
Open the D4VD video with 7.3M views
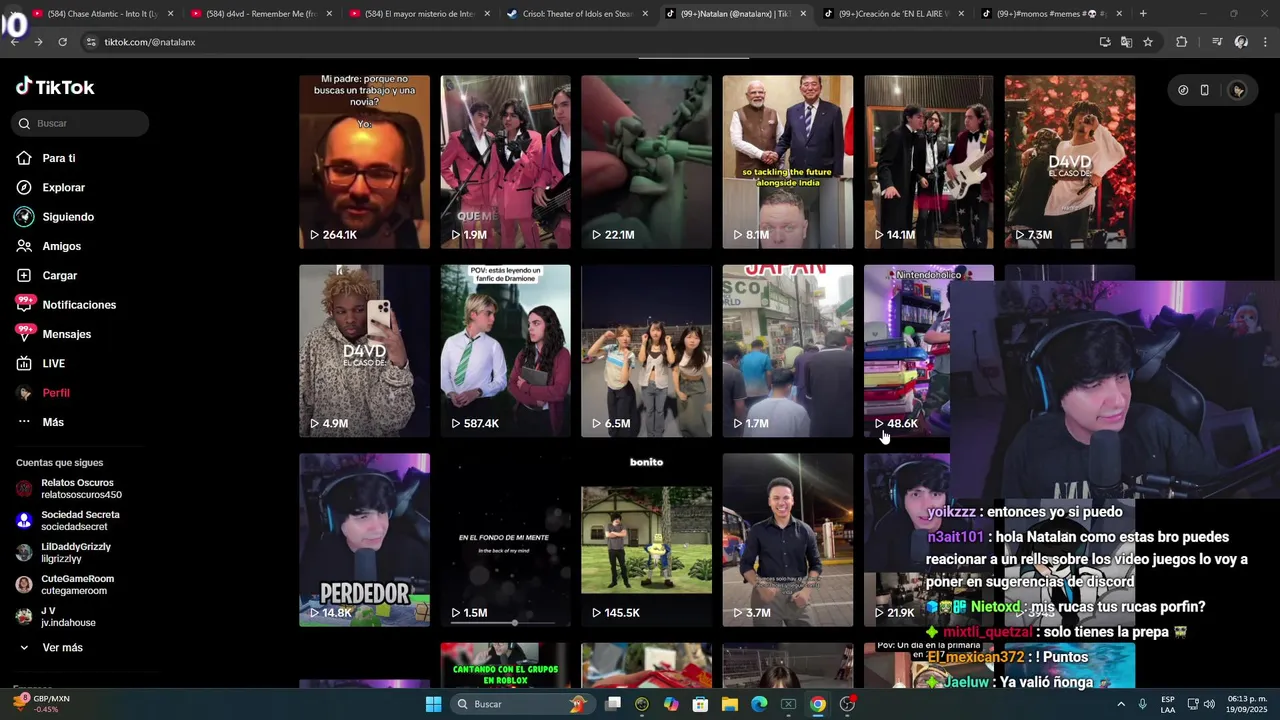(x=1070, y=161)
